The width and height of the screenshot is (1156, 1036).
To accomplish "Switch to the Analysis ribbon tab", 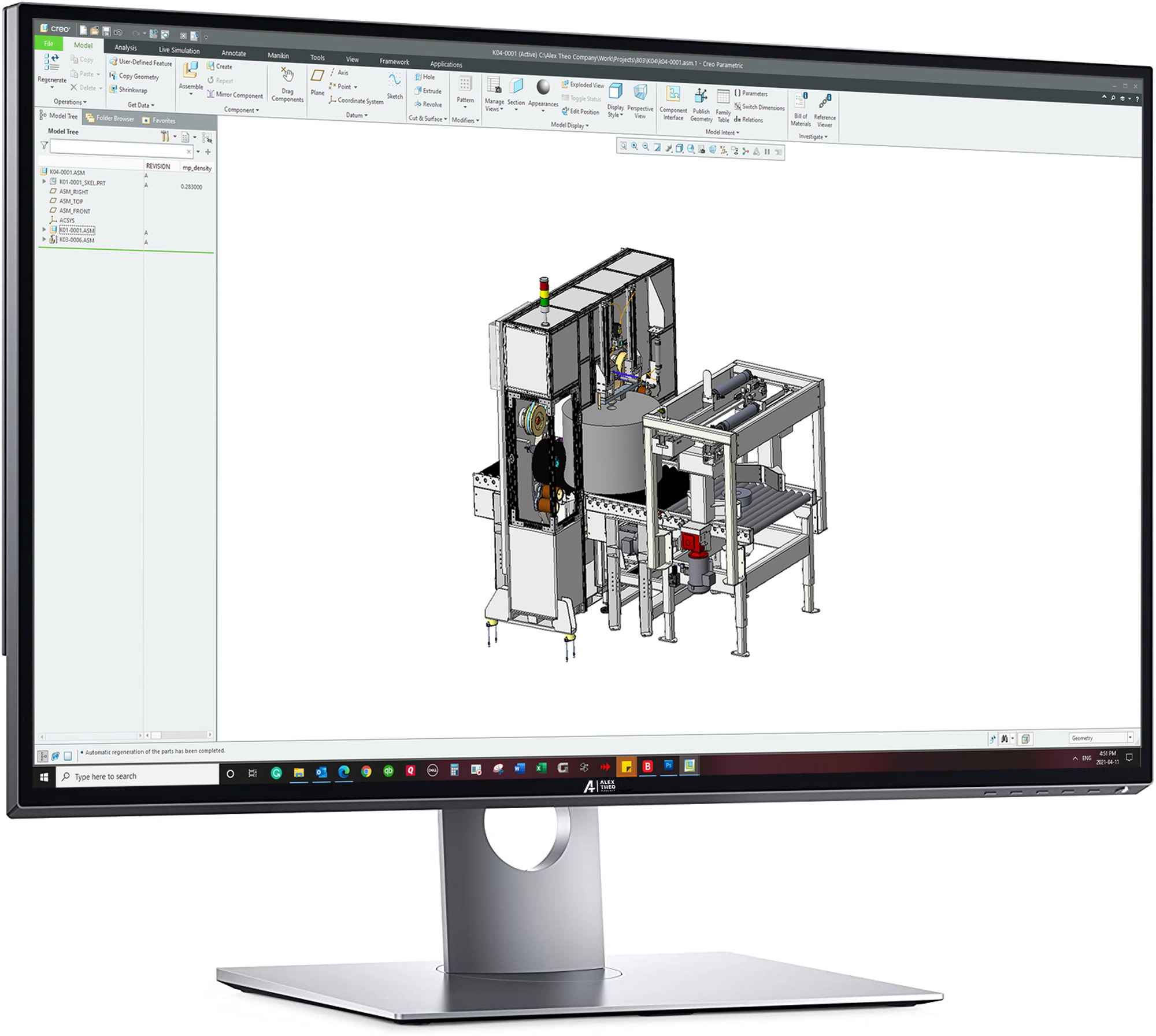I will point(127,48).
